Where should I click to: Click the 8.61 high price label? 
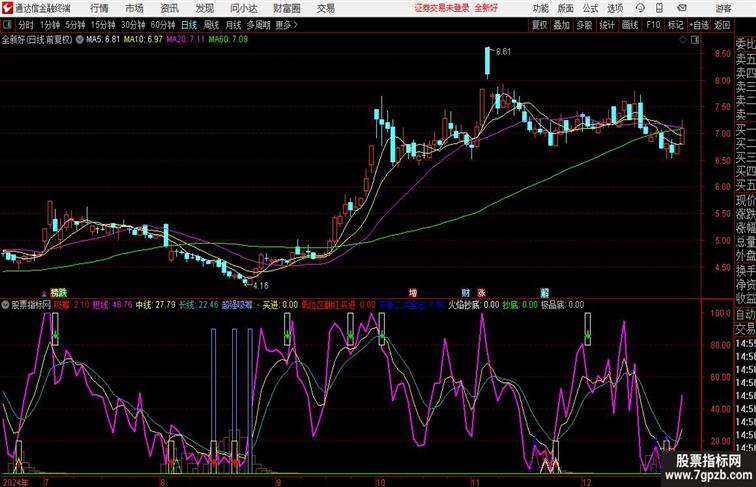[503, 52]
